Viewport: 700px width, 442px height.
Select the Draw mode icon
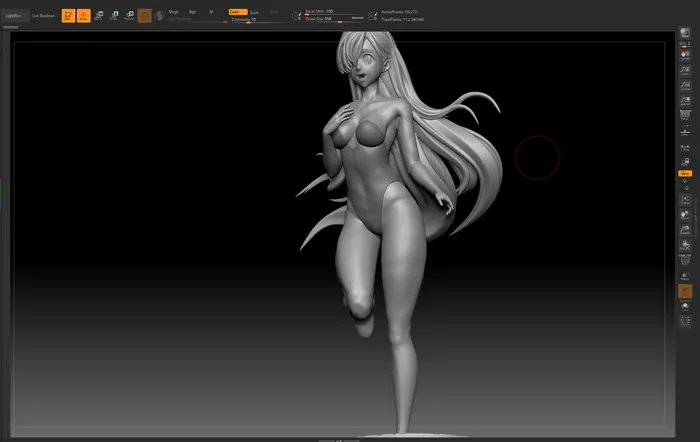click(83, 16)
